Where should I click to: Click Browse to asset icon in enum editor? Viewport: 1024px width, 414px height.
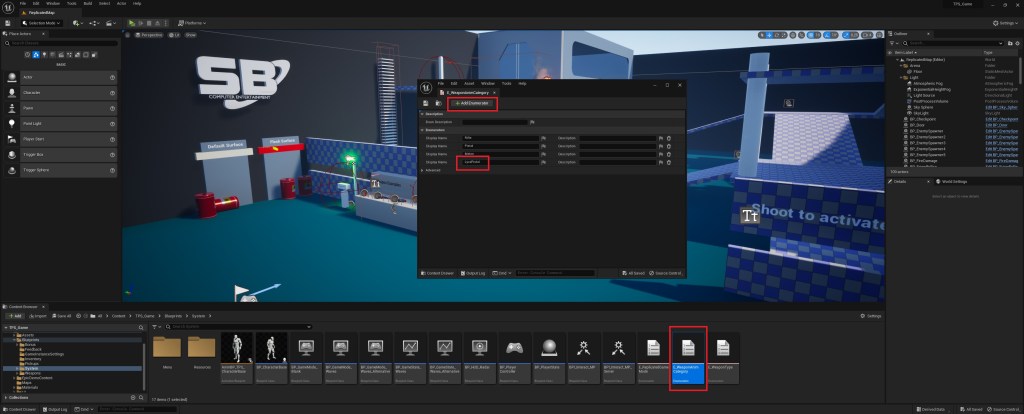(437, 103)
